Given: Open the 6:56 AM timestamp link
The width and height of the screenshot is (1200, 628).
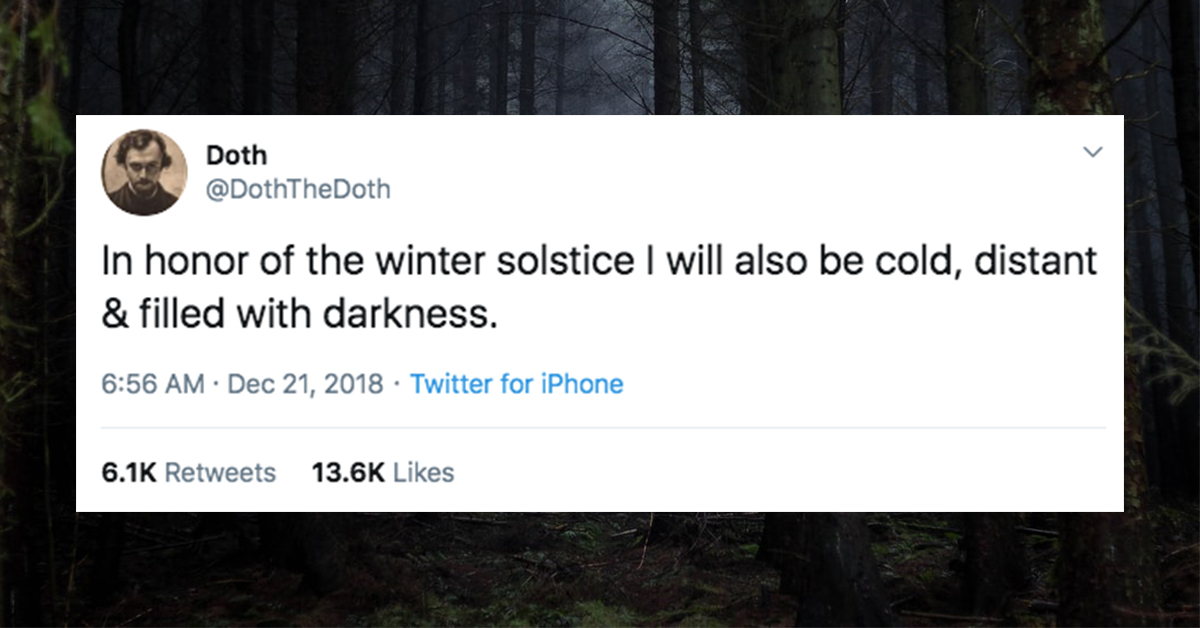Looking at the screenshot, I should (x=154, y=384).
